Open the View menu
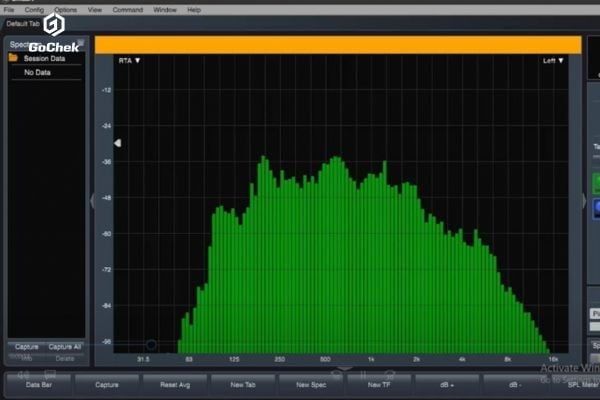Screen dimensions: 600x400 click(95, 10)
